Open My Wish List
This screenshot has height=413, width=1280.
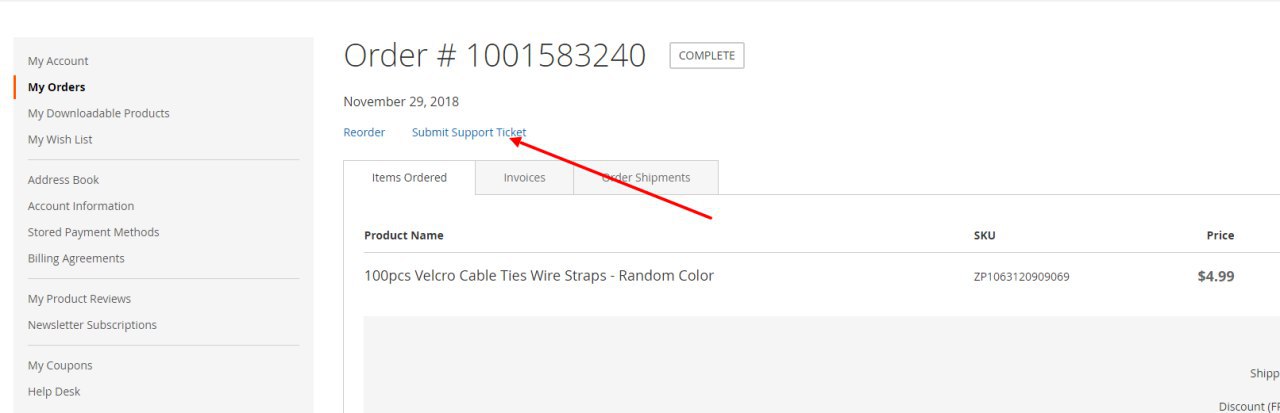[x=60, y=140]
